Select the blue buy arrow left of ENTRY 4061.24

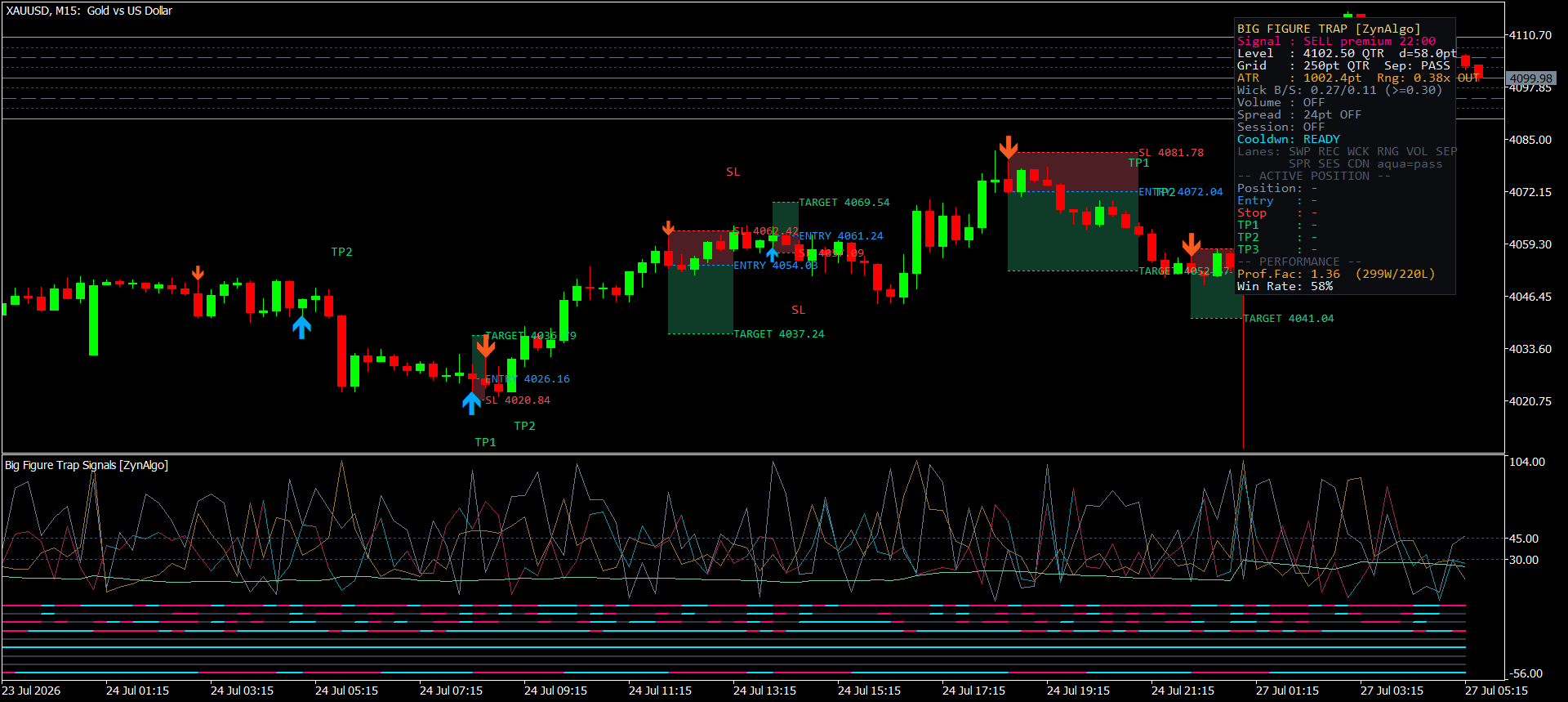772,254
